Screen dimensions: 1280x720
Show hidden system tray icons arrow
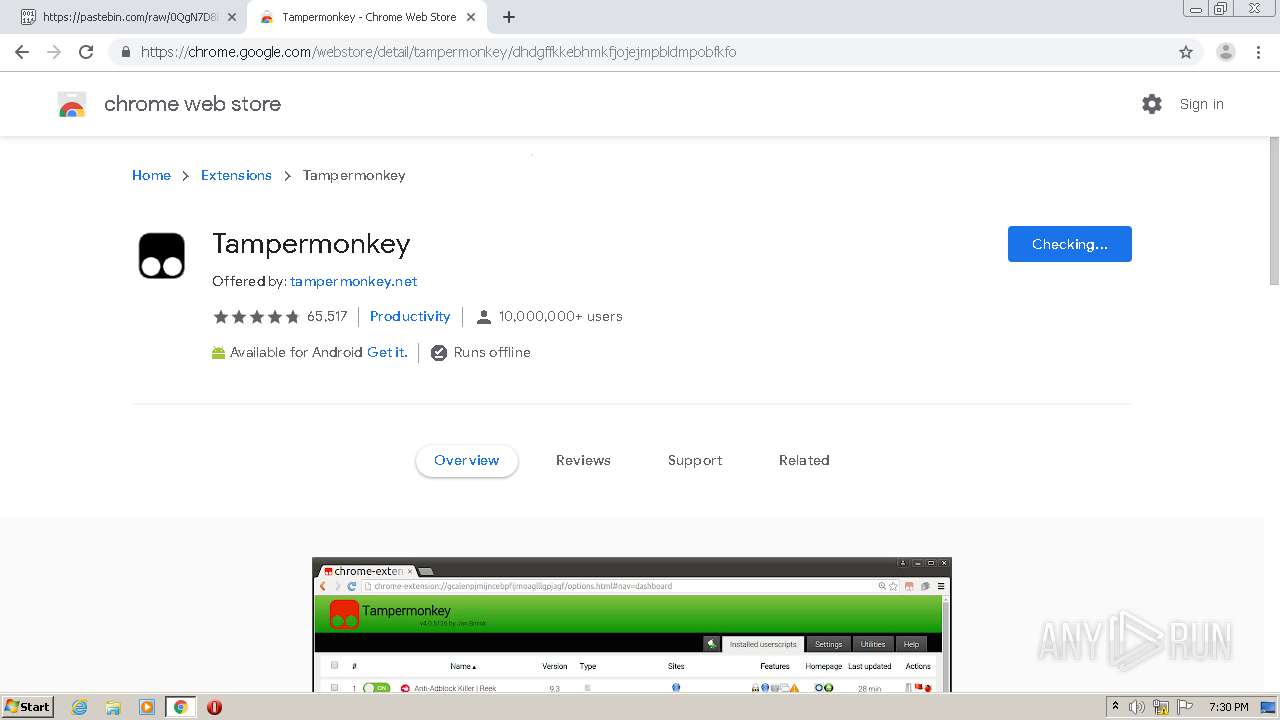pyautogui.click(x=1115, y=707)
